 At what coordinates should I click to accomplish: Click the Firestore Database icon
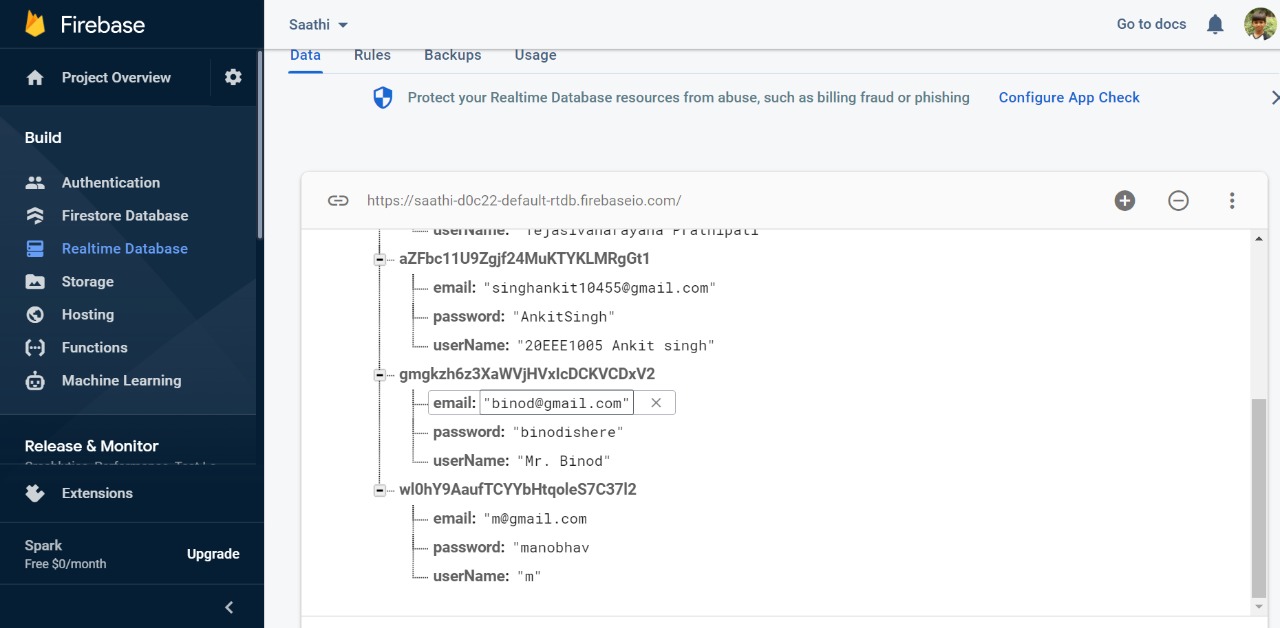point(35,215)
